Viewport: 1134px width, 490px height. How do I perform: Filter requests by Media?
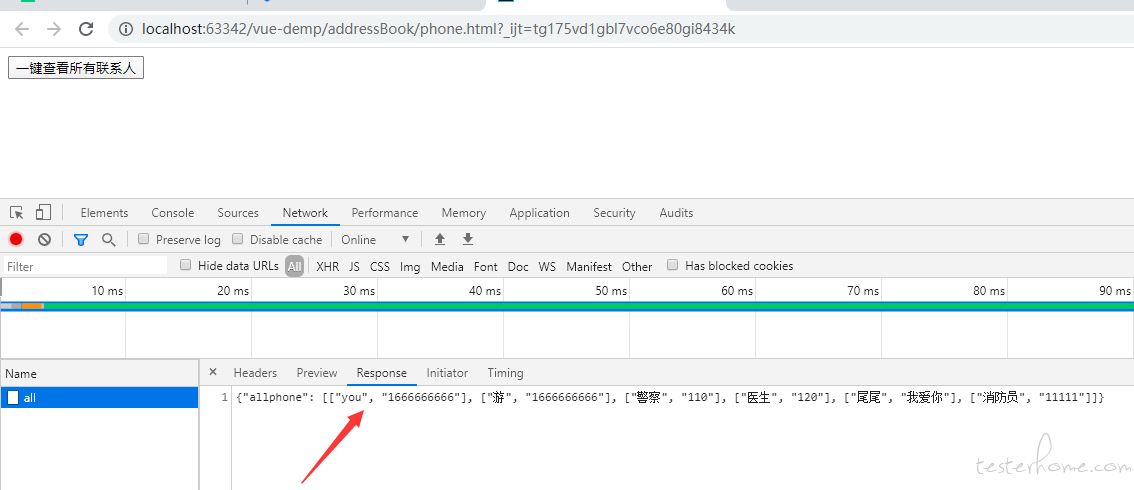447,266
